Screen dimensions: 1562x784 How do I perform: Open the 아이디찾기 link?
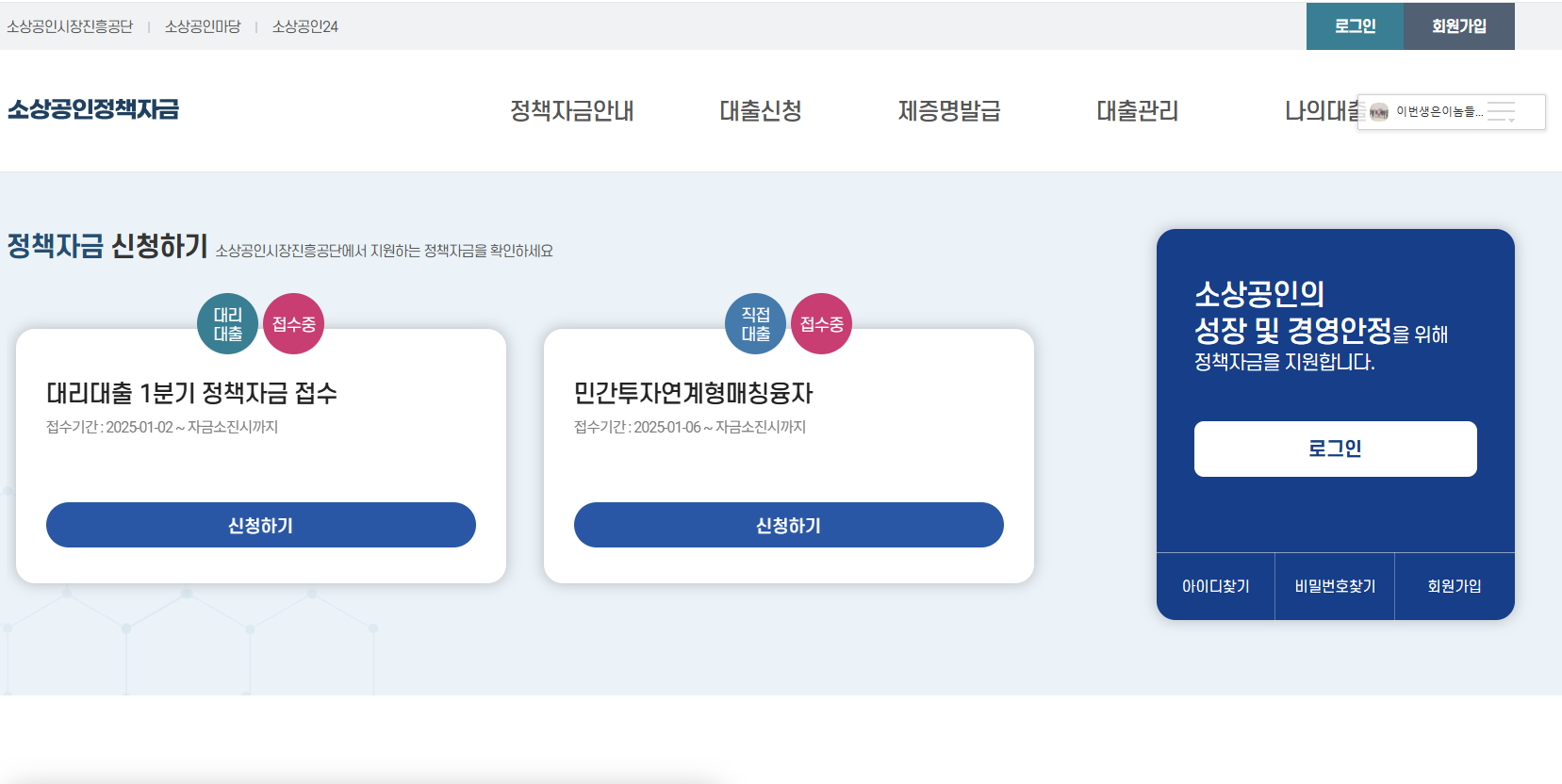click(x=1215, y=586)
